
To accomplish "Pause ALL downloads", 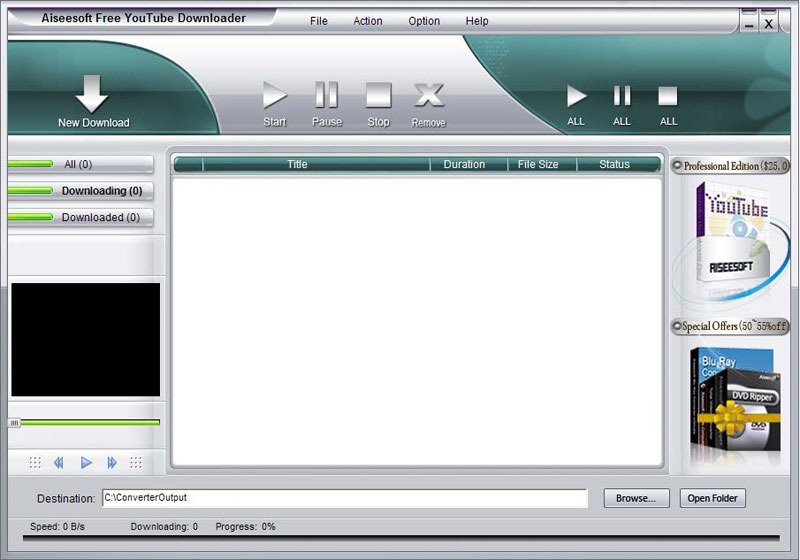I will click(x=622, y=96).
